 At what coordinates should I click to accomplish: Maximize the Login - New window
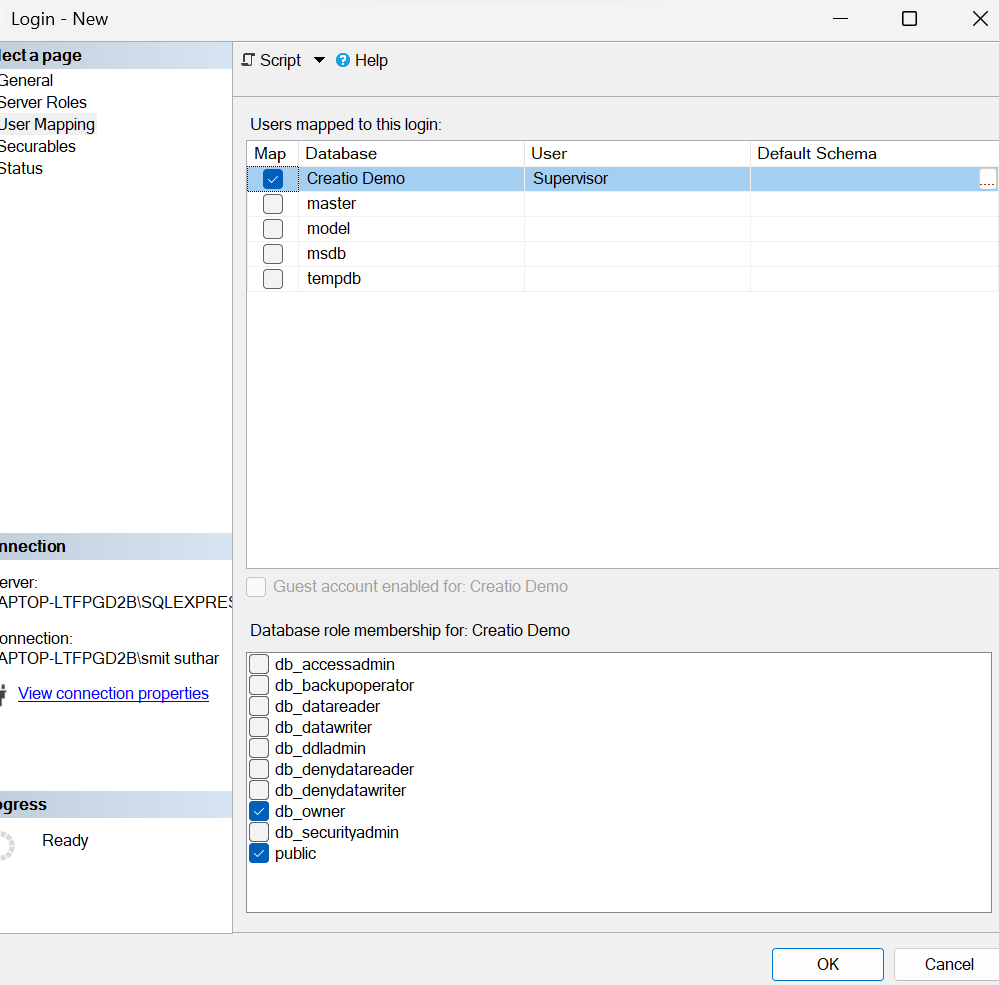pos(909,19)
